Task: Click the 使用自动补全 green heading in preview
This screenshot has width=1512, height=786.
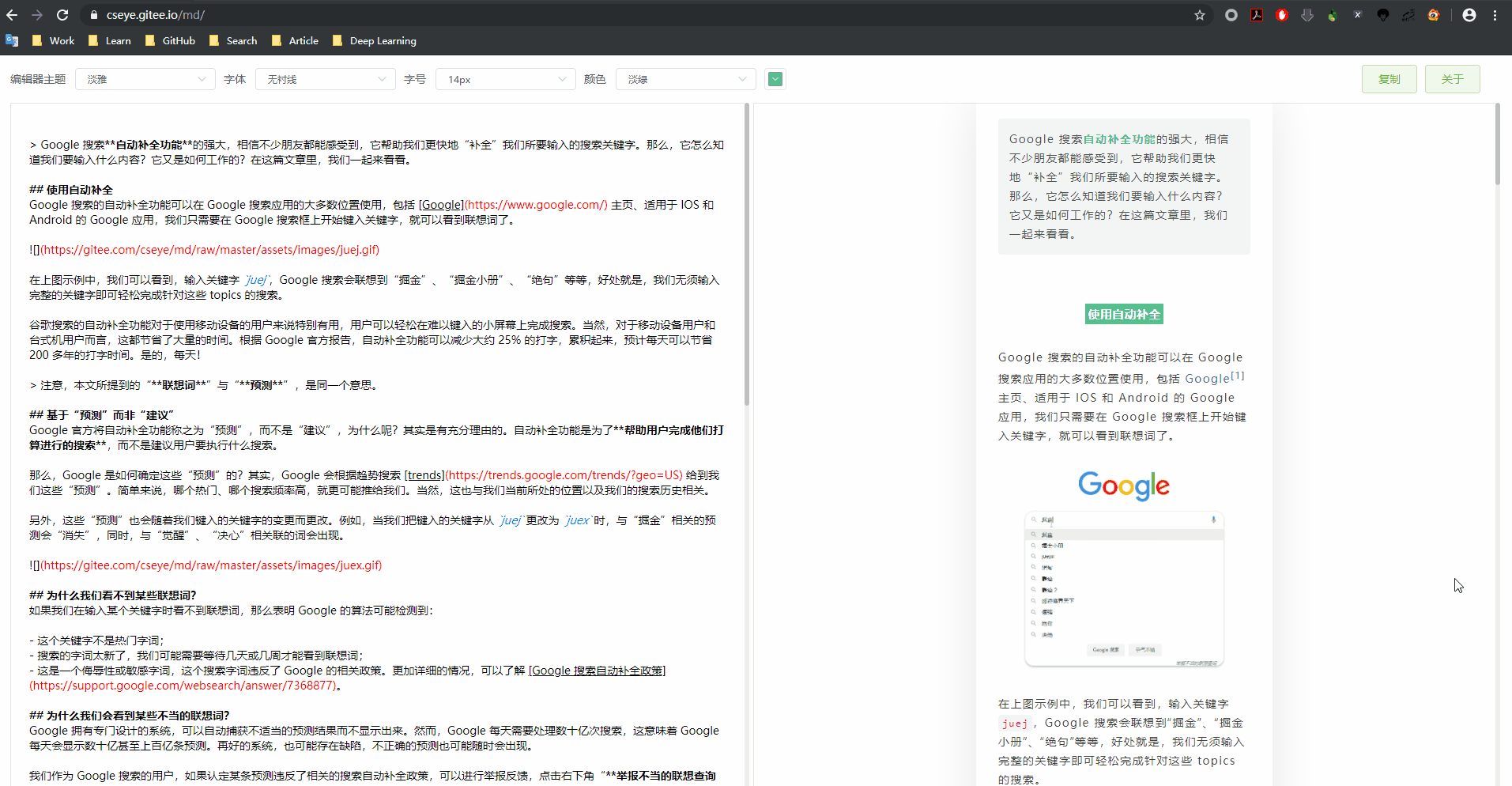Action: 1124,315
